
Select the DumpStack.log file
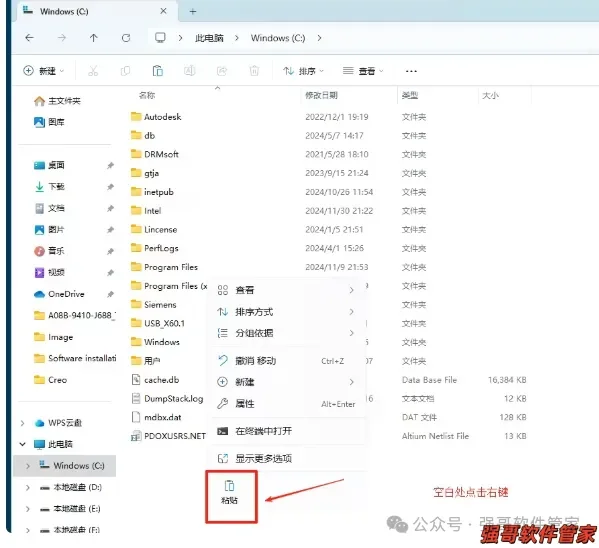pos(167,399)
